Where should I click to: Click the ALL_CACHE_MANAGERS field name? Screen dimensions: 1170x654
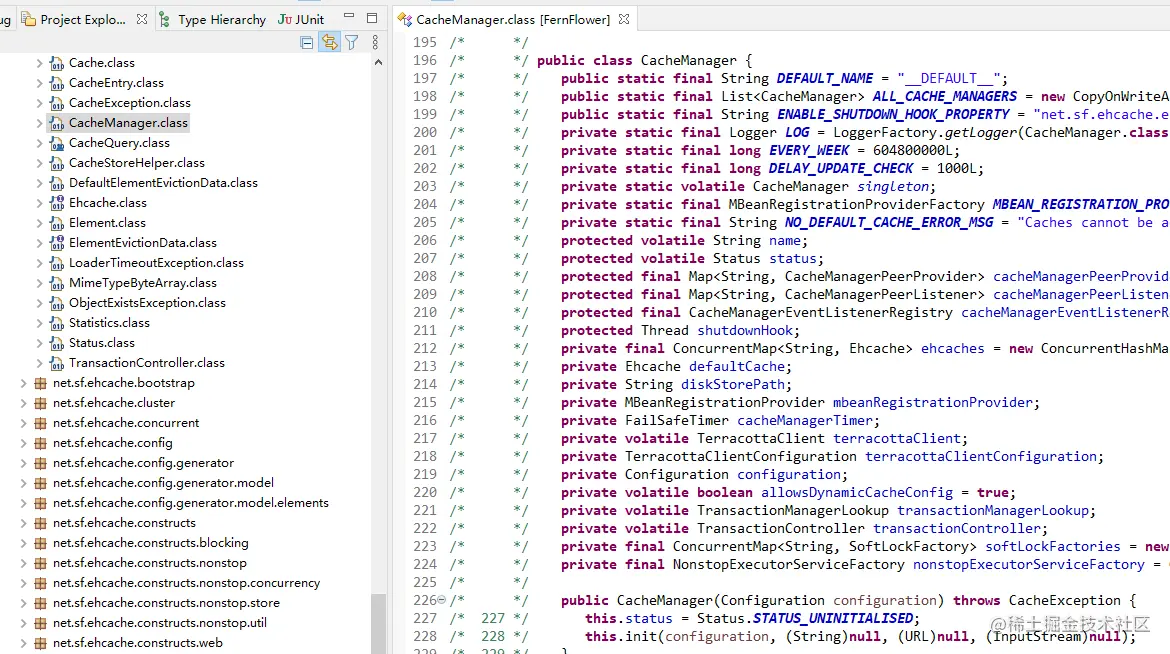[x=945, y=96]
